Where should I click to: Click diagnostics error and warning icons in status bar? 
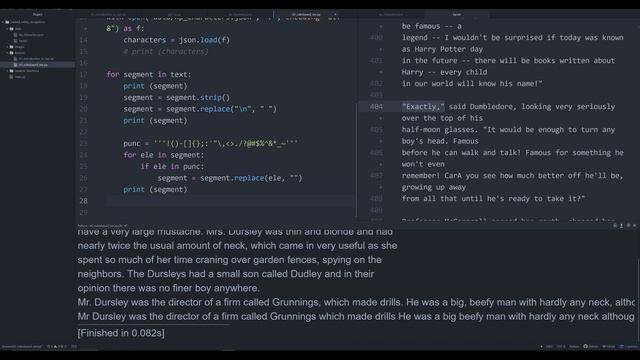click(56, 347)
